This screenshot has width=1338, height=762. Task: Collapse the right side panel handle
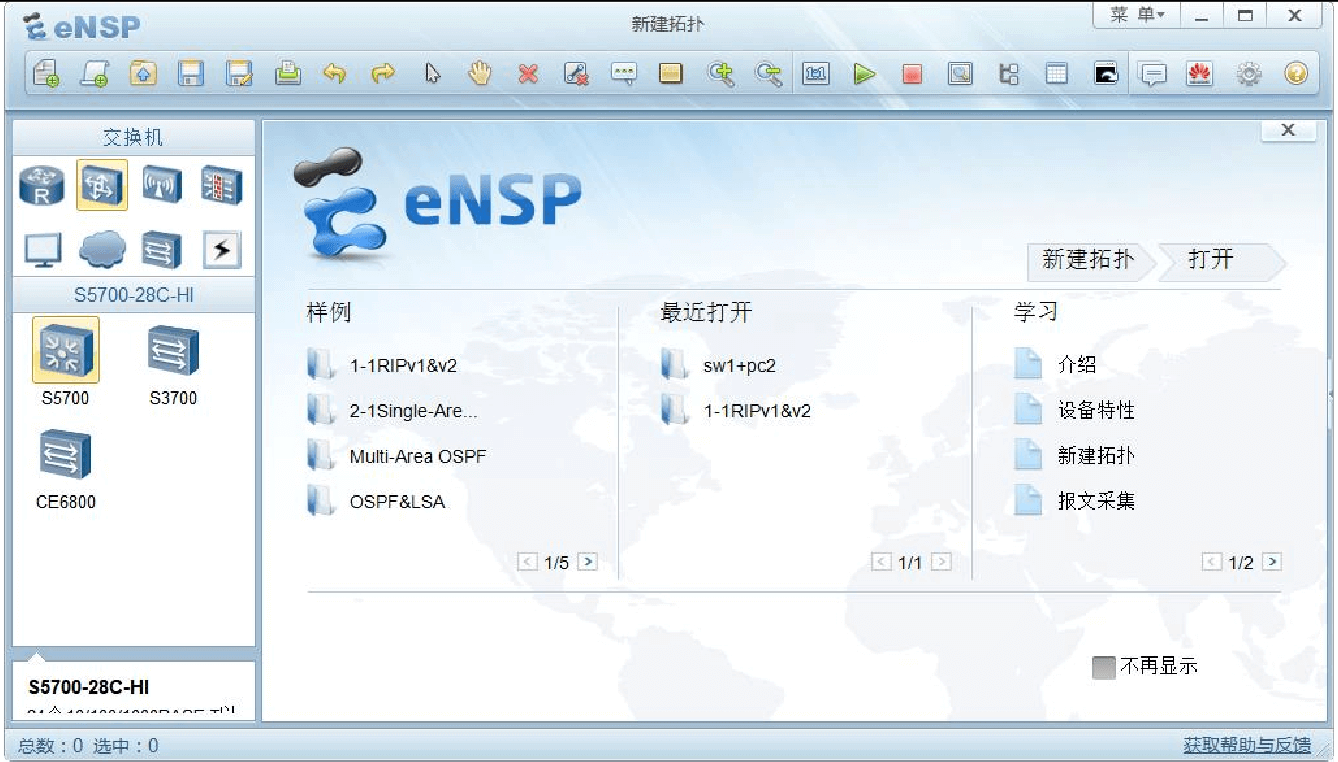point(1331,394)
